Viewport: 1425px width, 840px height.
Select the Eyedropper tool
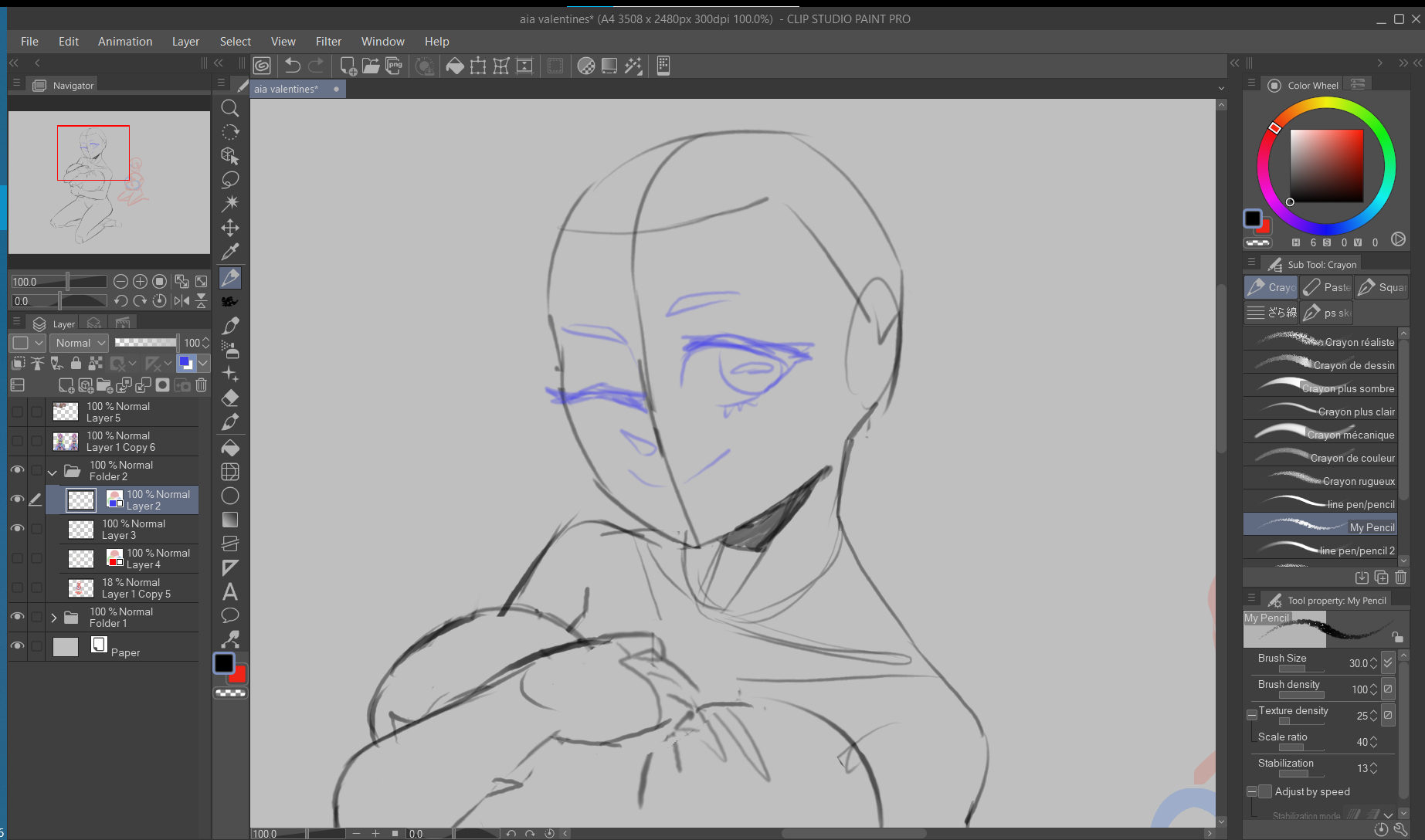pos(230,252)
